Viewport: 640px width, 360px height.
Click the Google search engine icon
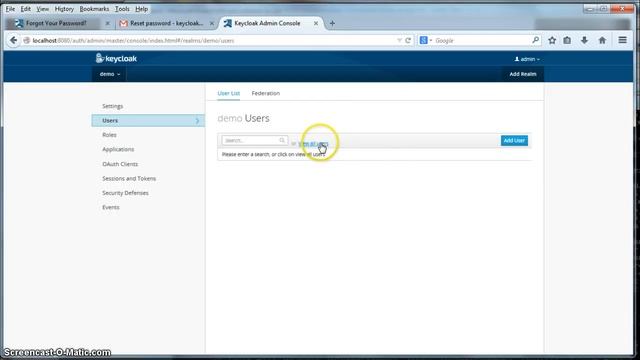tap(424, 40)
